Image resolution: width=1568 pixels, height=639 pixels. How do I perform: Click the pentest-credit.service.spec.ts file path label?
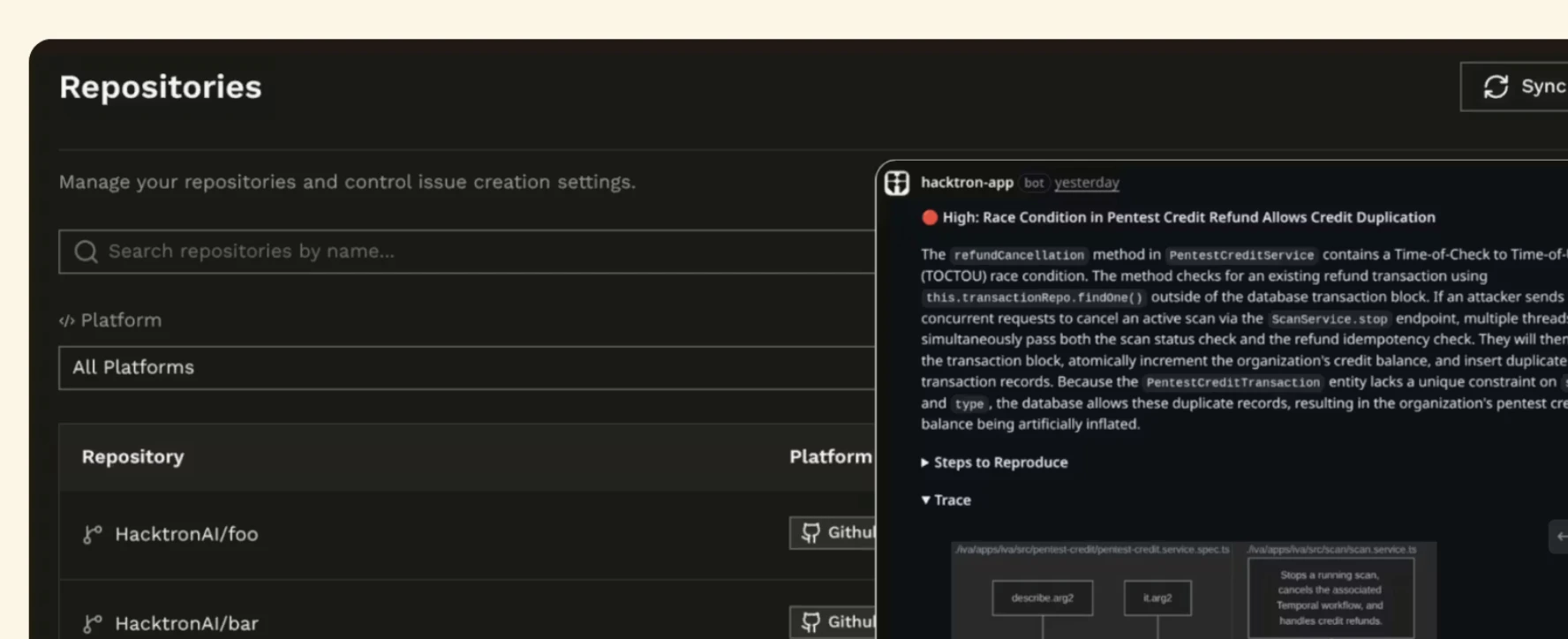1092,549
